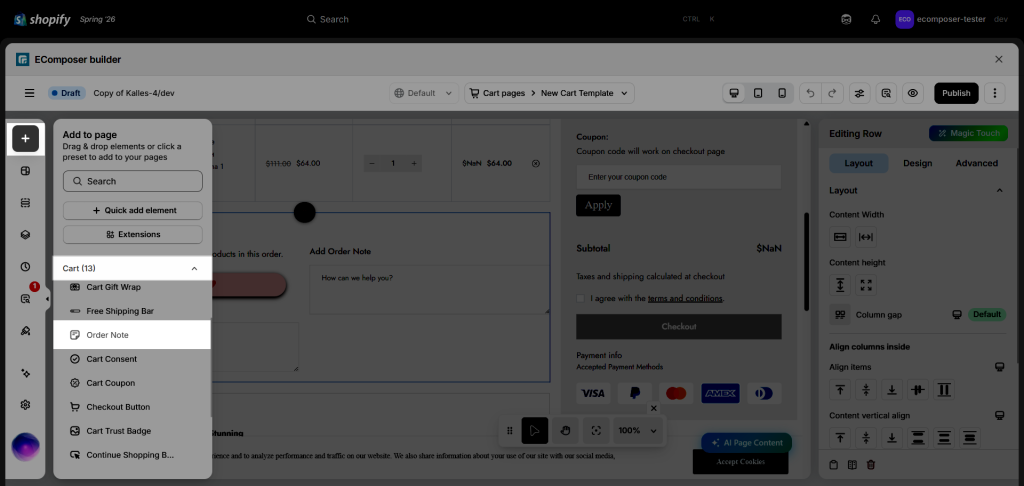Align items to top

click(x=840, y=390)
